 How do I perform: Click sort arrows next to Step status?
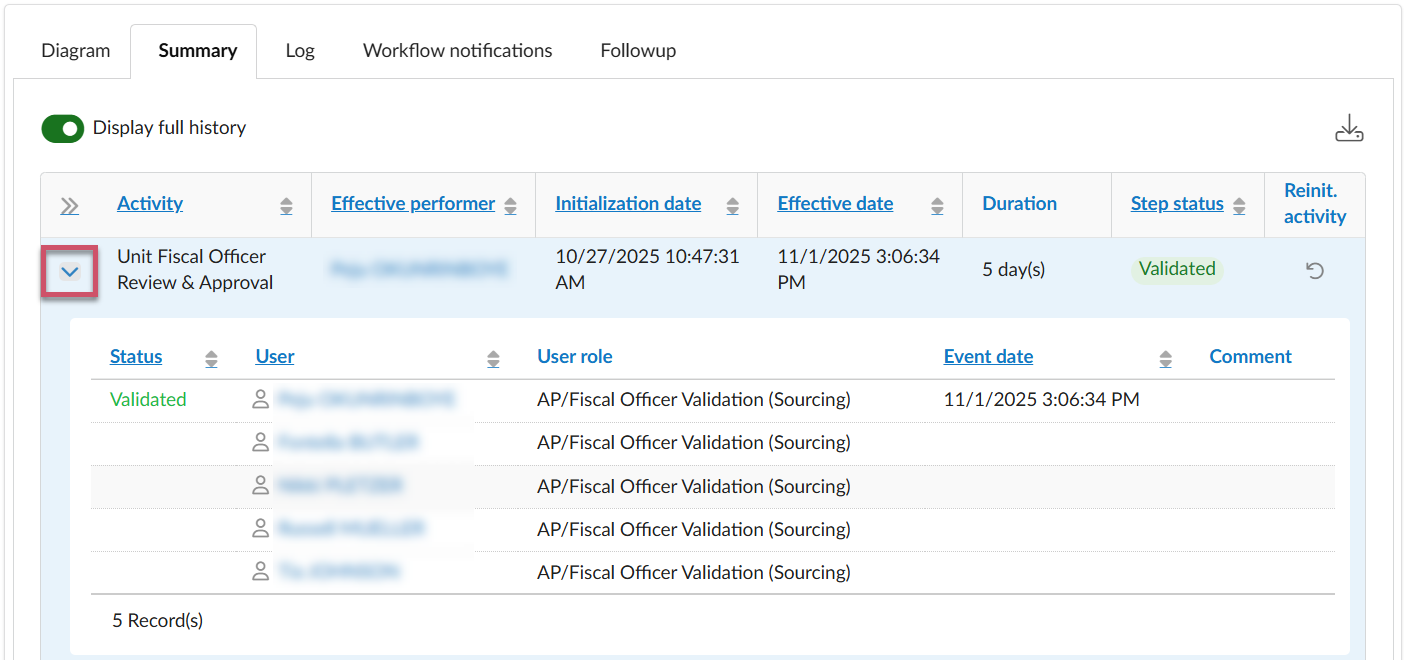click(1239, 206)
